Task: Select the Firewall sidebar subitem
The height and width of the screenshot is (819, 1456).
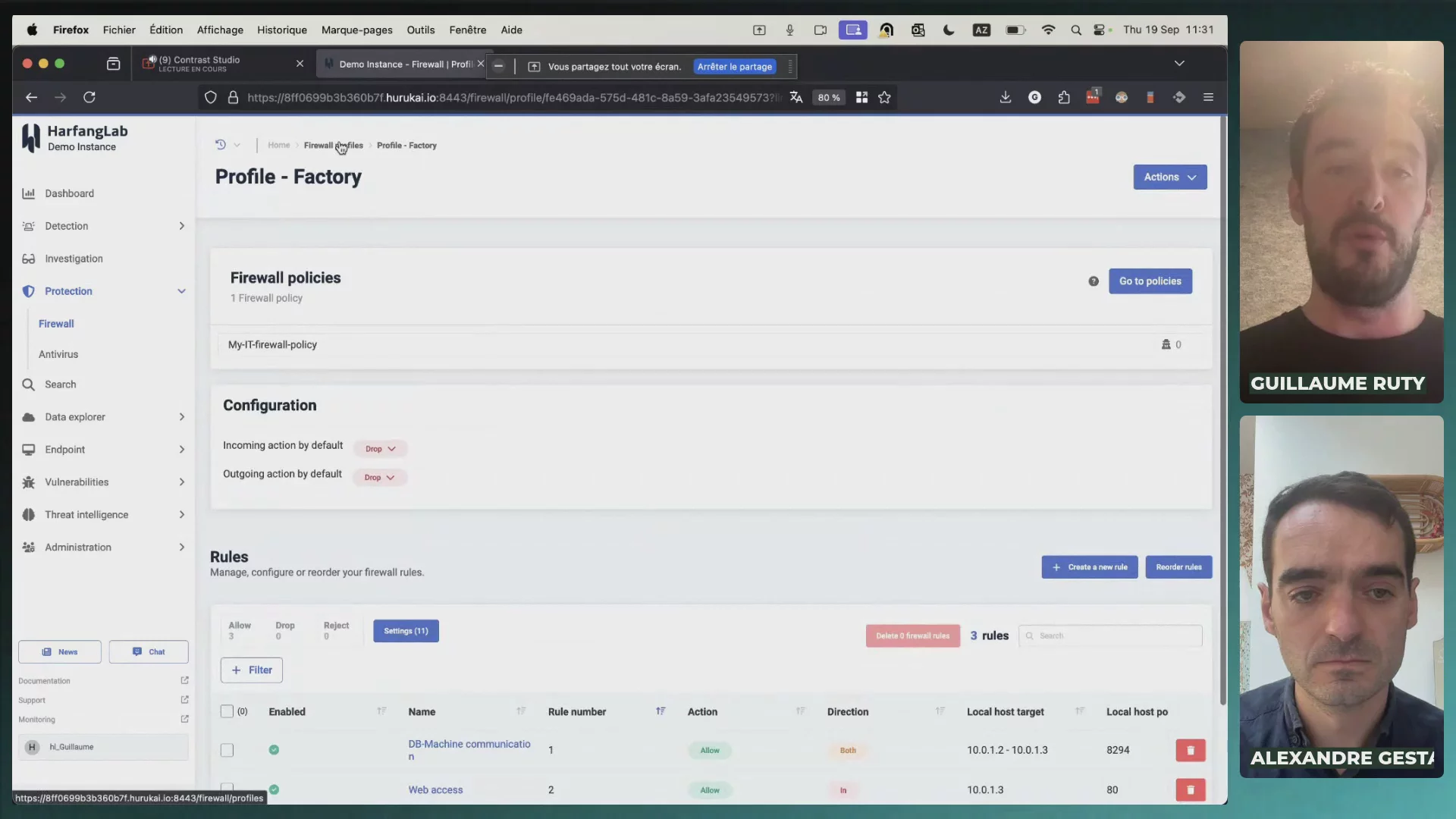Action: click(56, 324)
